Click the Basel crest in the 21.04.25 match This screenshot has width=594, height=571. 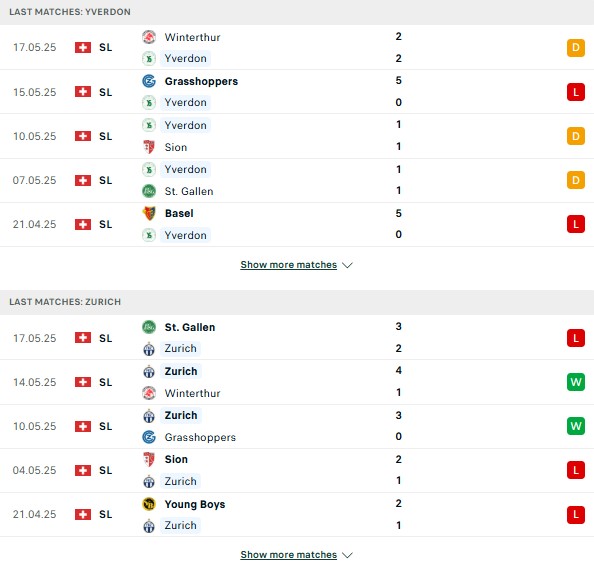coord(149,213)
